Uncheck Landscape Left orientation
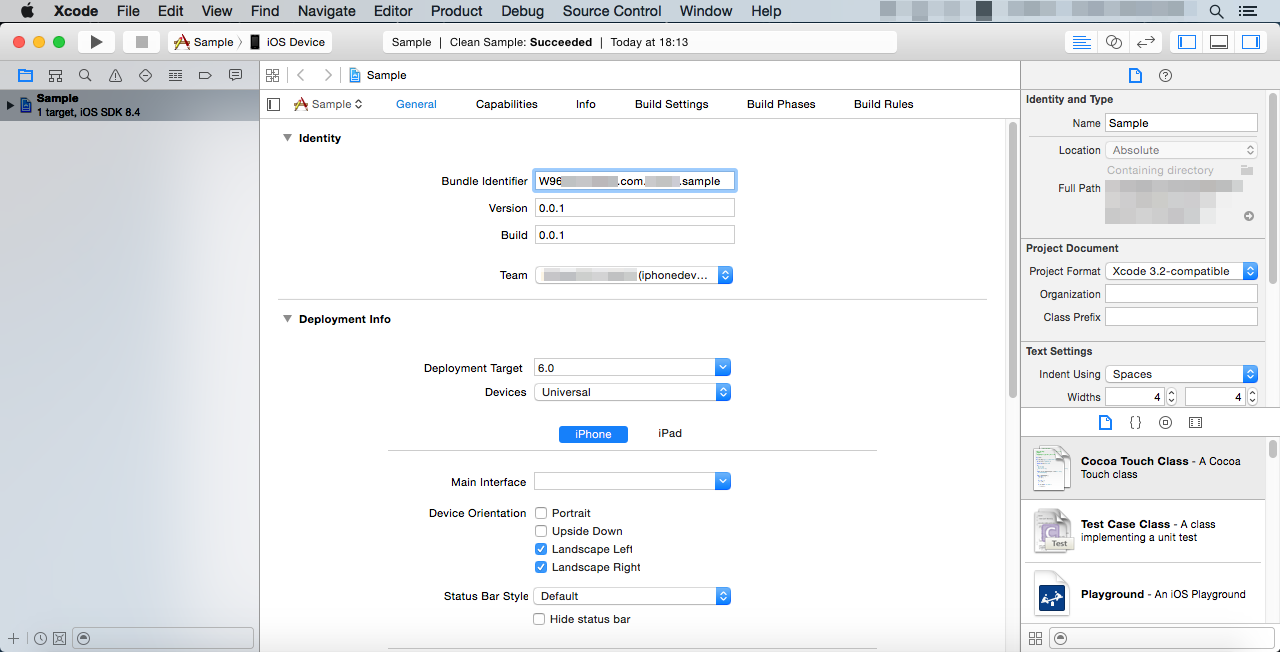Image resolution: width=1280 pixels, height=652 pixels. tap(540, 549)
